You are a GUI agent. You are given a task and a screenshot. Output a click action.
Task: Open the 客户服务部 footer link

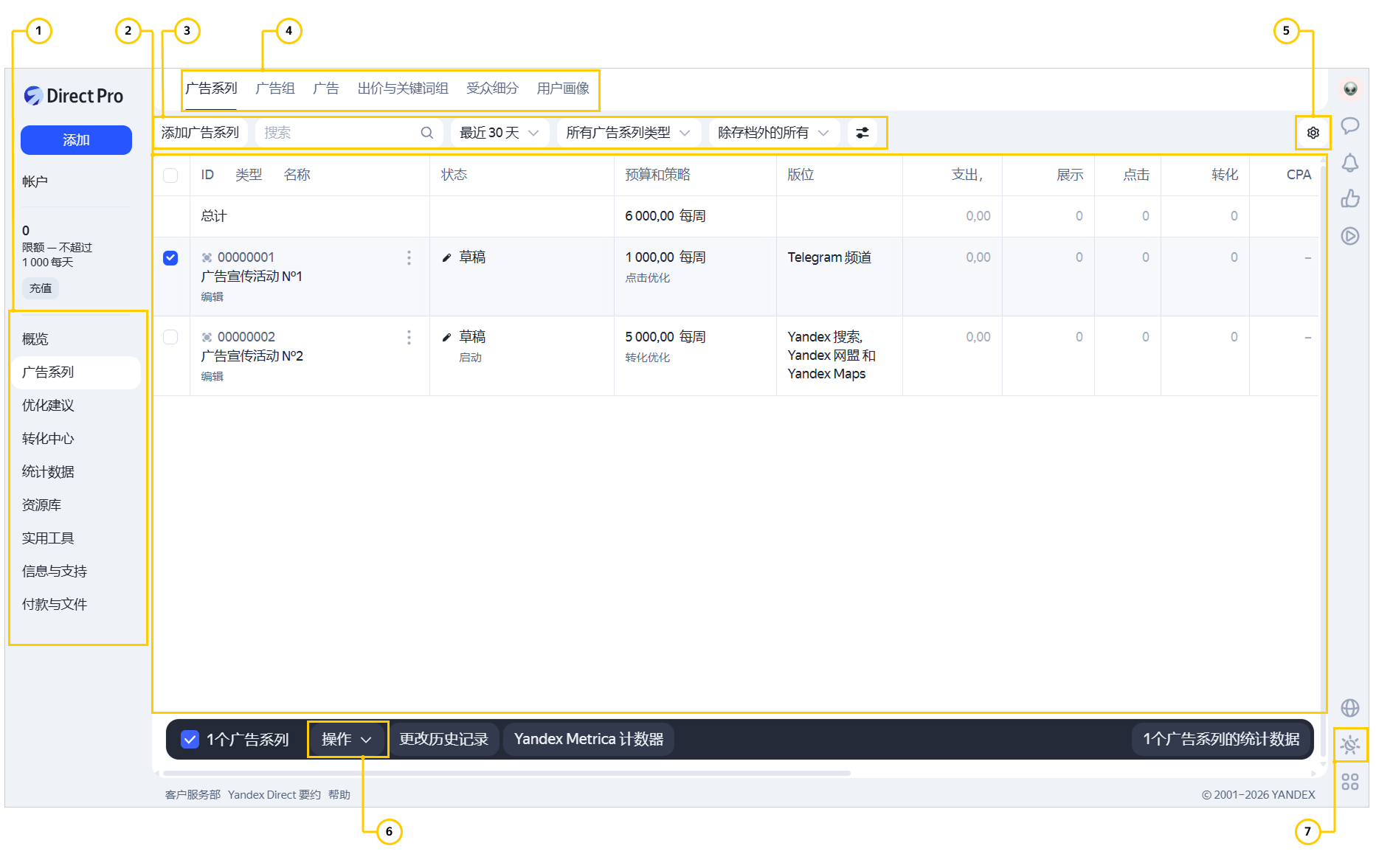click(x=193, y=795)
